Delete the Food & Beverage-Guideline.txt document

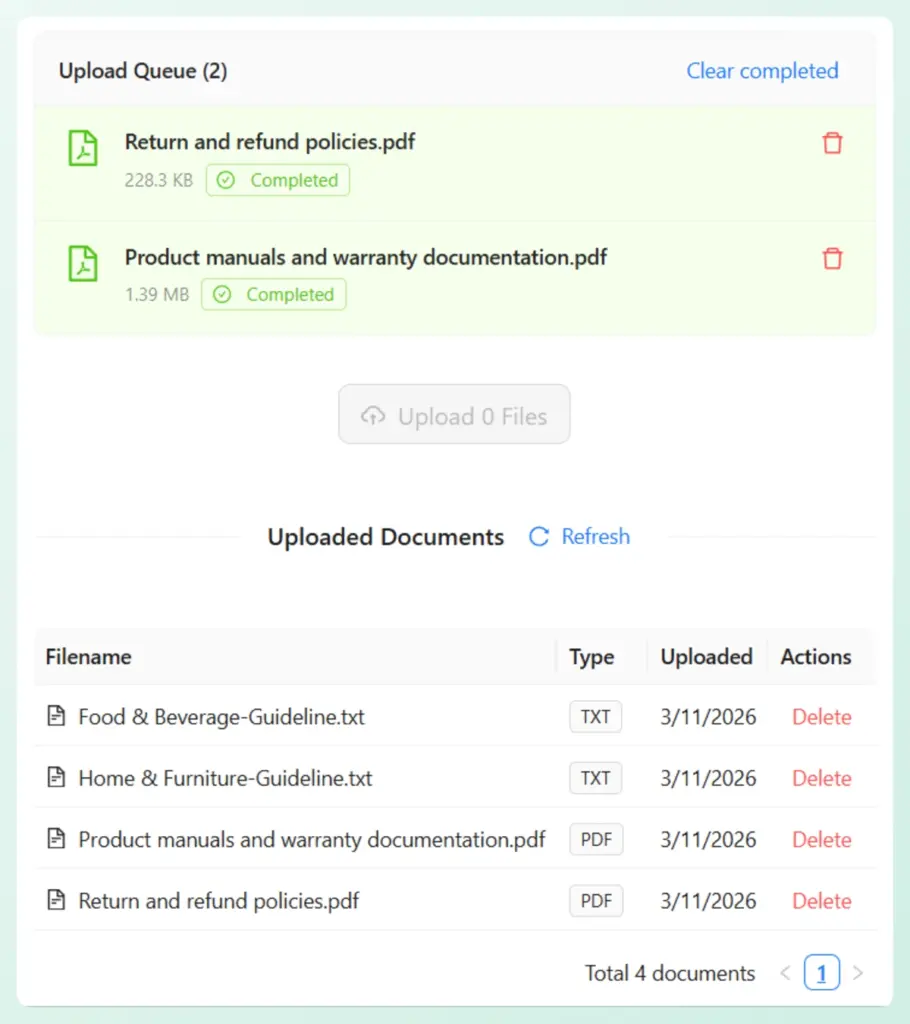[x=821, y=716]
